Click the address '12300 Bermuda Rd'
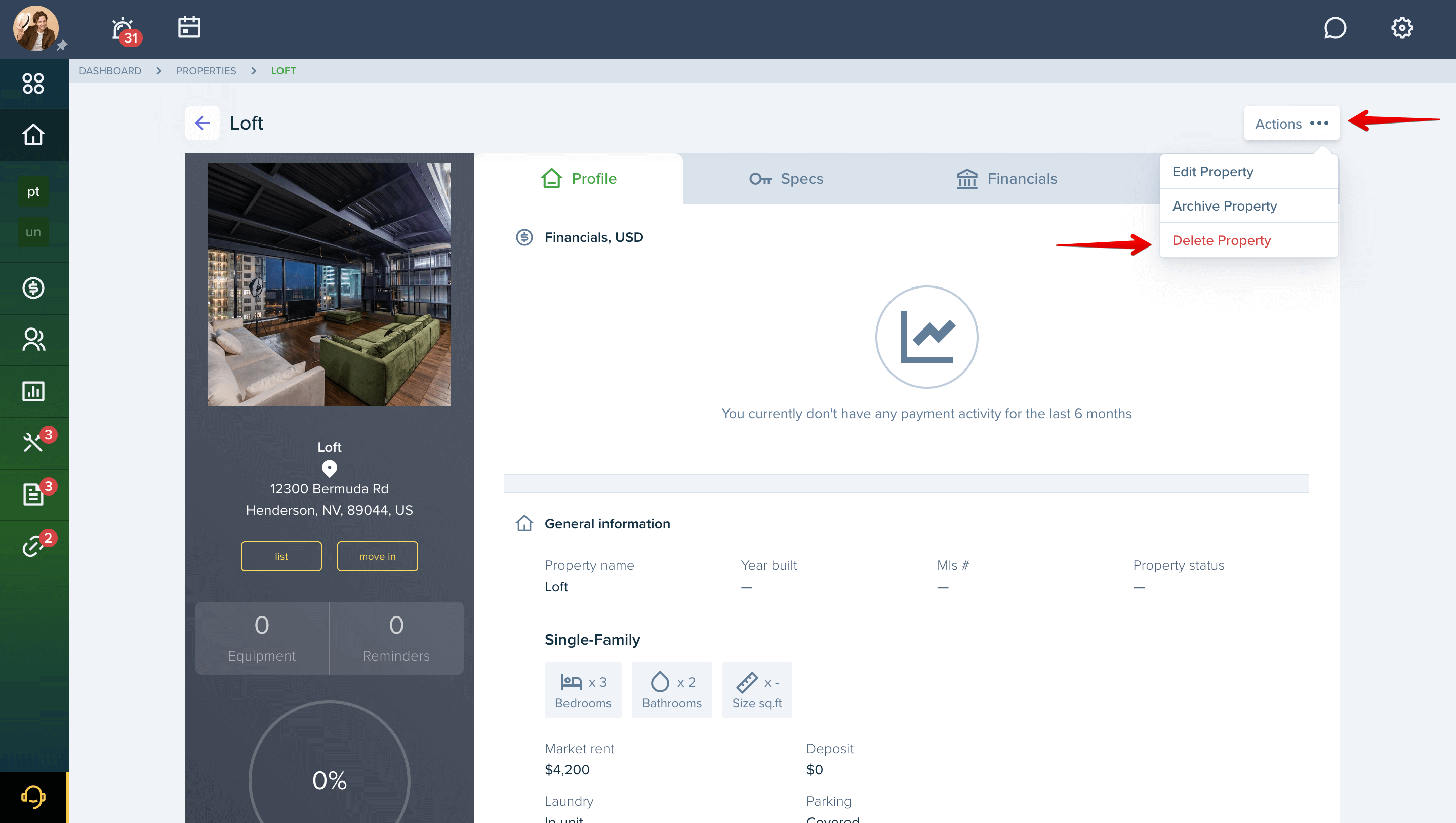The width and height of the screenshot is (1456, 823). click(x=330, y=489)
